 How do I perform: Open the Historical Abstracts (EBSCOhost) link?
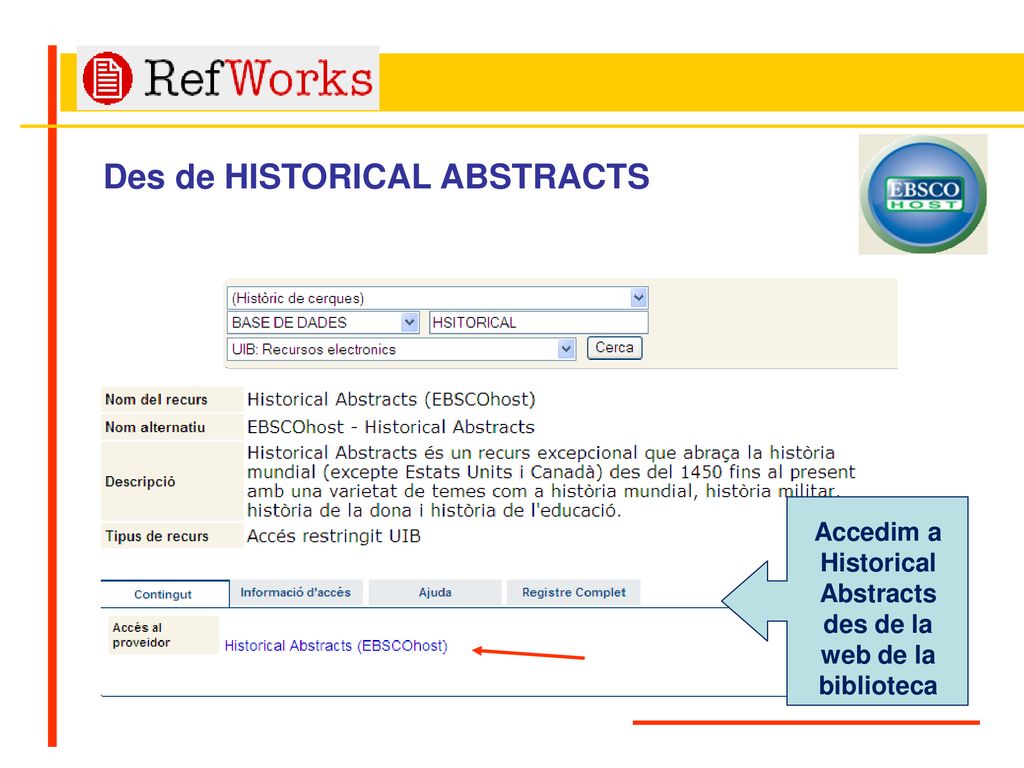(336, 646)
